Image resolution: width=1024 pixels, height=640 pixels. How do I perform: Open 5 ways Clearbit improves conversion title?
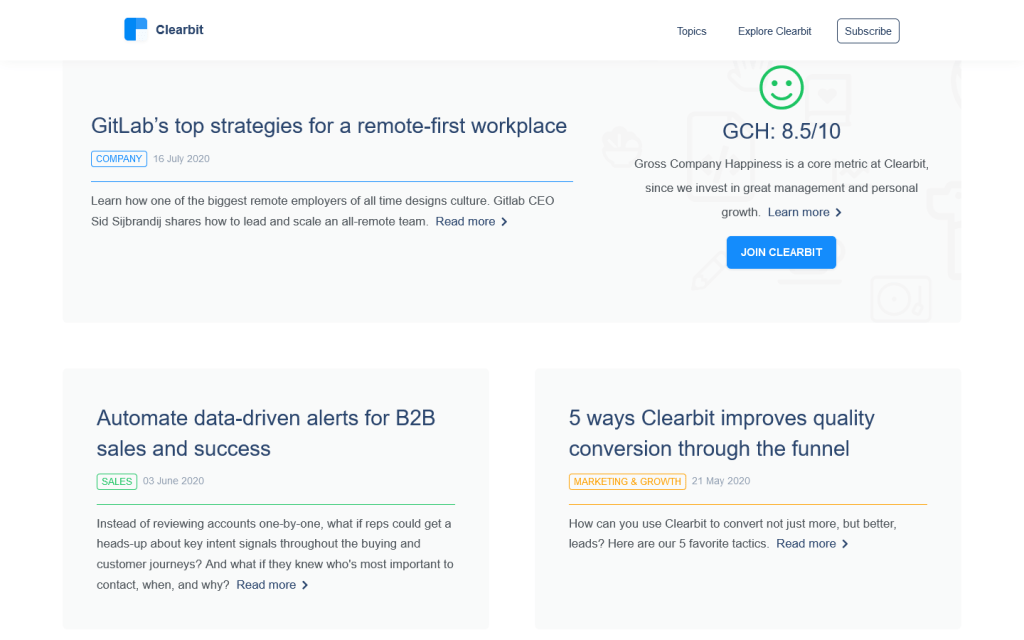click(721, 433)
